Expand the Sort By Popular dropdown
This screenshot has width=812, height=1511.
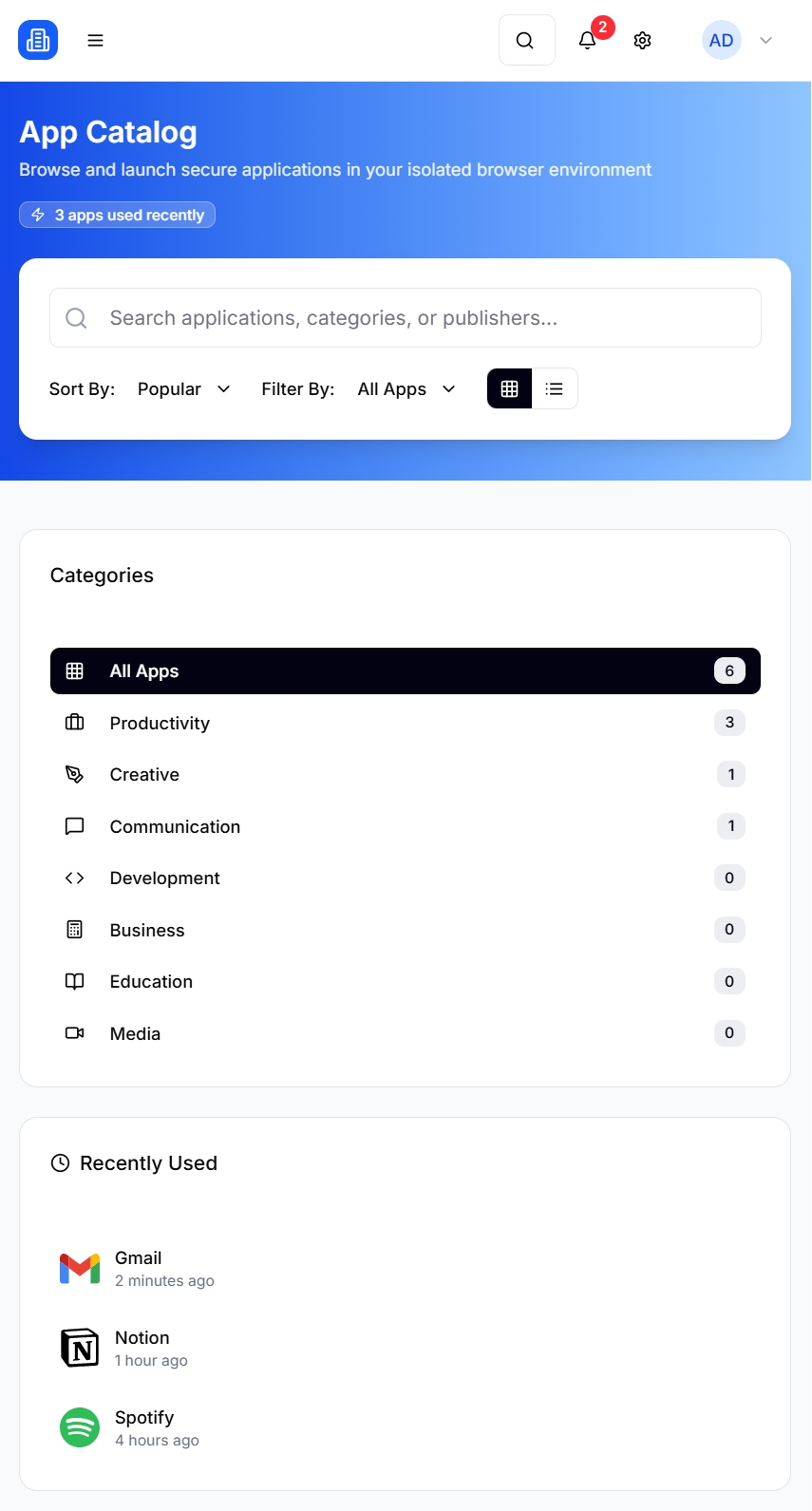(x=184, y=389)
